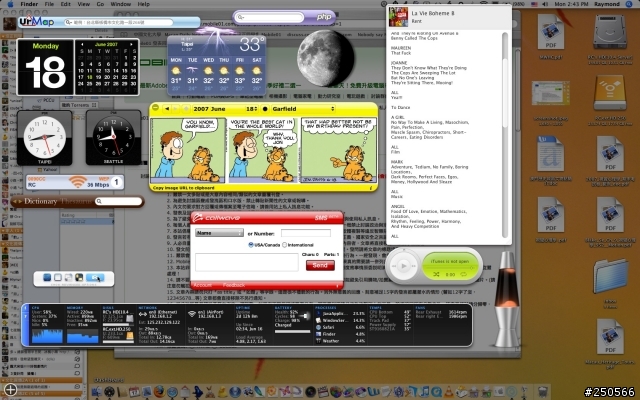This screenshot has width=640, height=400.
Task: Click the yellow minus button on comic widget
Action: click(156, 107)
